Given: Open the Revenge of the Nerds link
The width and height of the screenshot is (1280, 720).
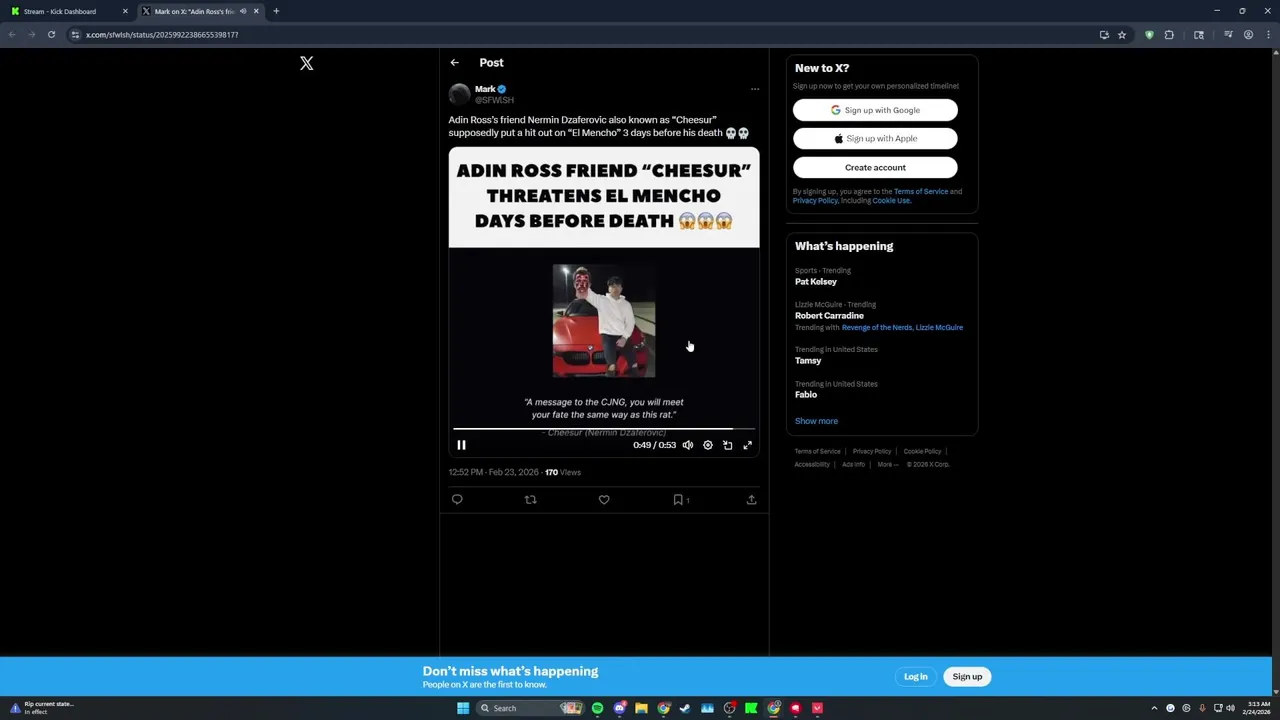Looking at the screenshot, I should [877, 327].
